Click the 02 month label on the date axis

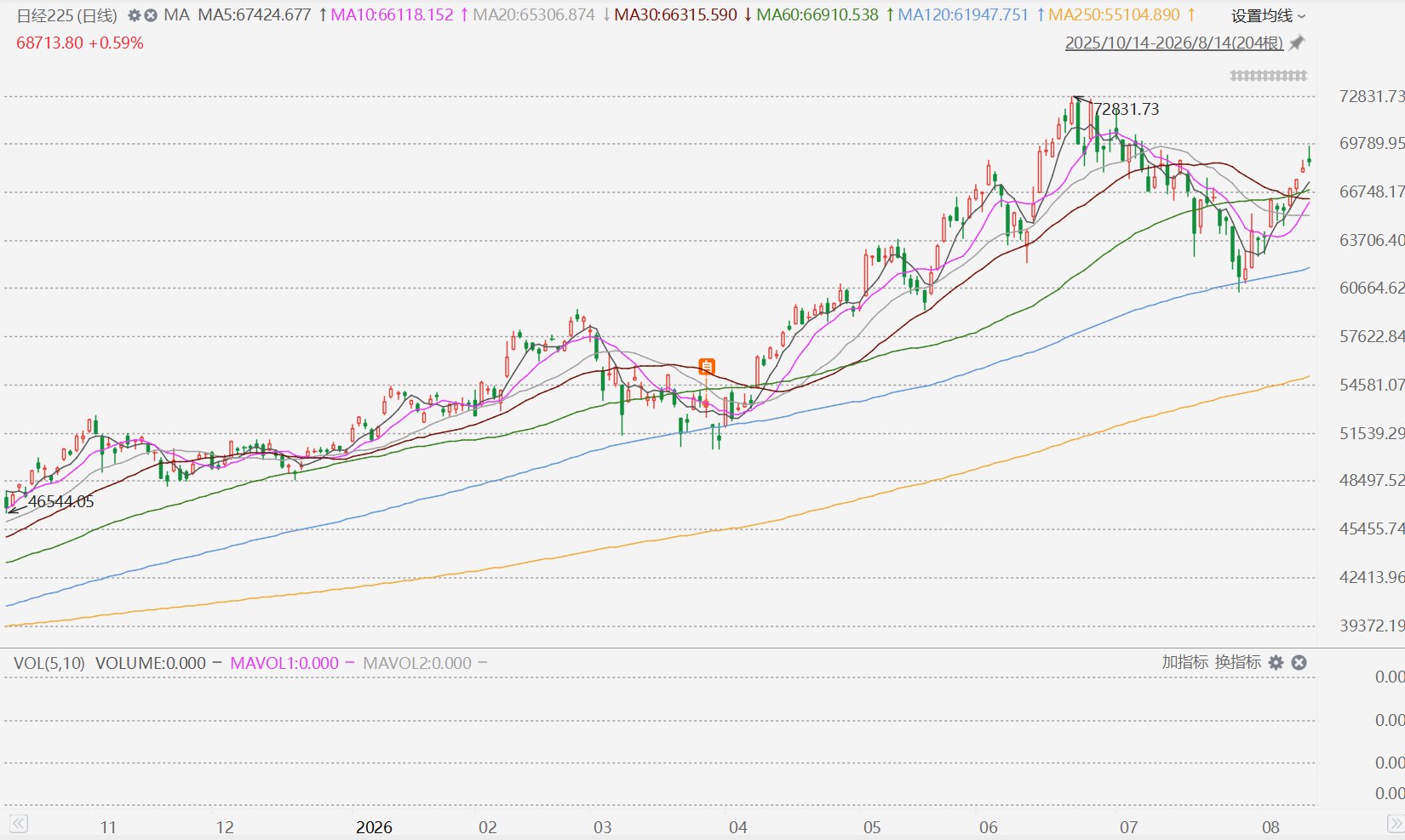click(x=488, y=827)
